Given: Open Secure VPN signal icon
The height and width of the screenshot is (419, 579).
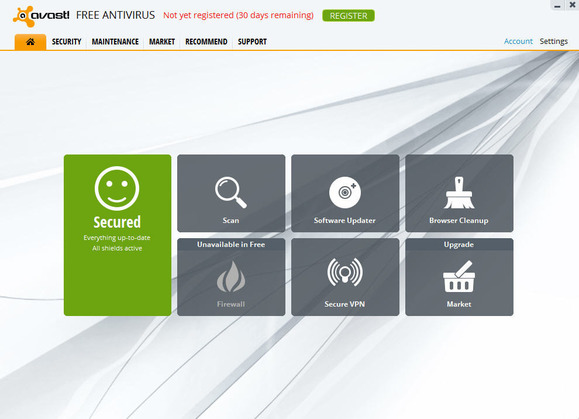Looking at the screenshot, I should 345,272.
